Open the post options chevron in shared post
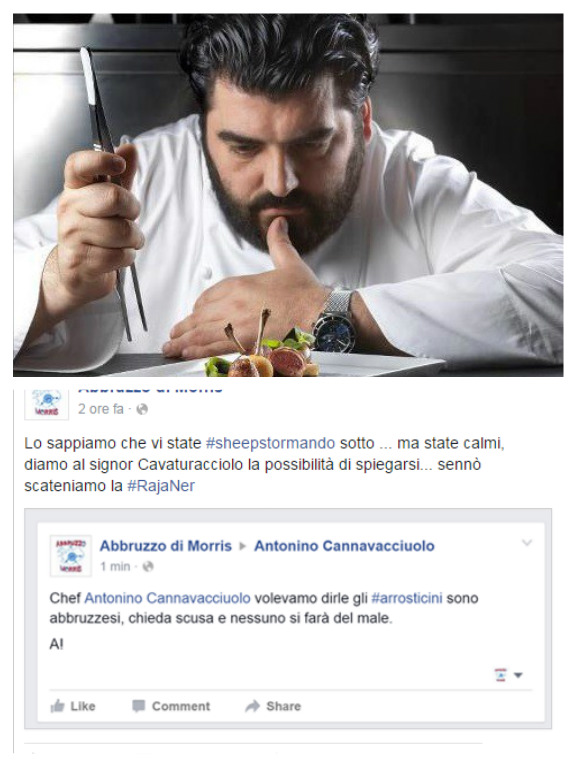Screen dimensions: 576x767 (x=527, y=542)
